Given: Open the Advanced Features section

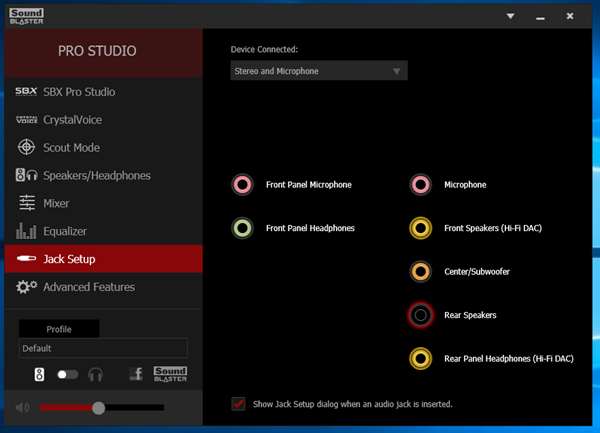Looking at the screenshot, I should pos(104,287).
